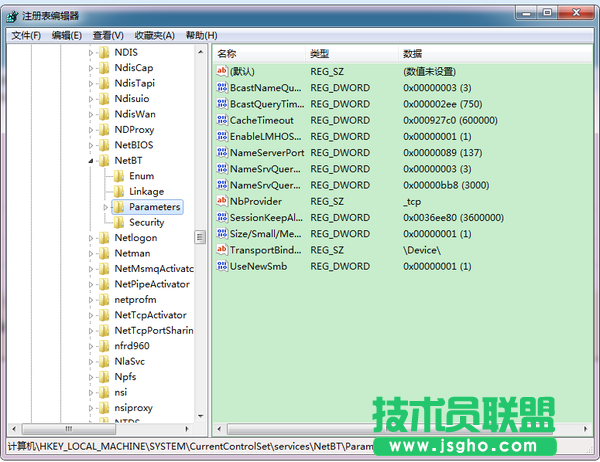Expand the Parameters subkey arrow

(x=105, y=207)
